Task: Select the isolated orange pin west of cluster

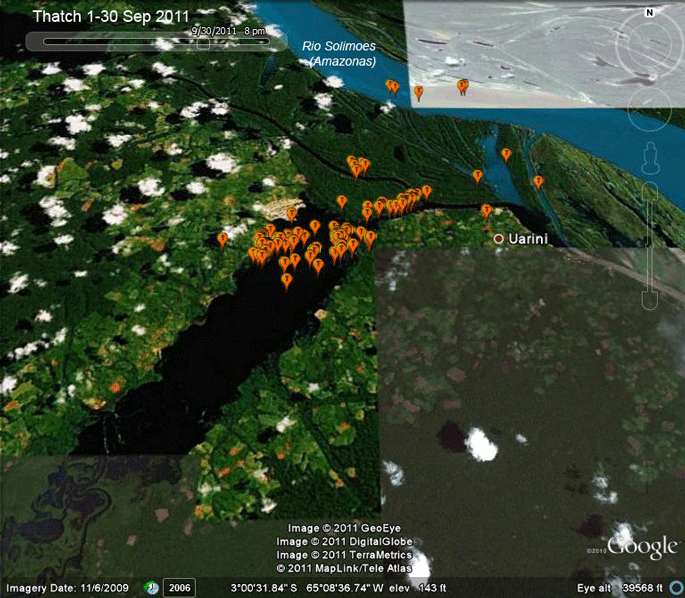Action: [222, 241]
